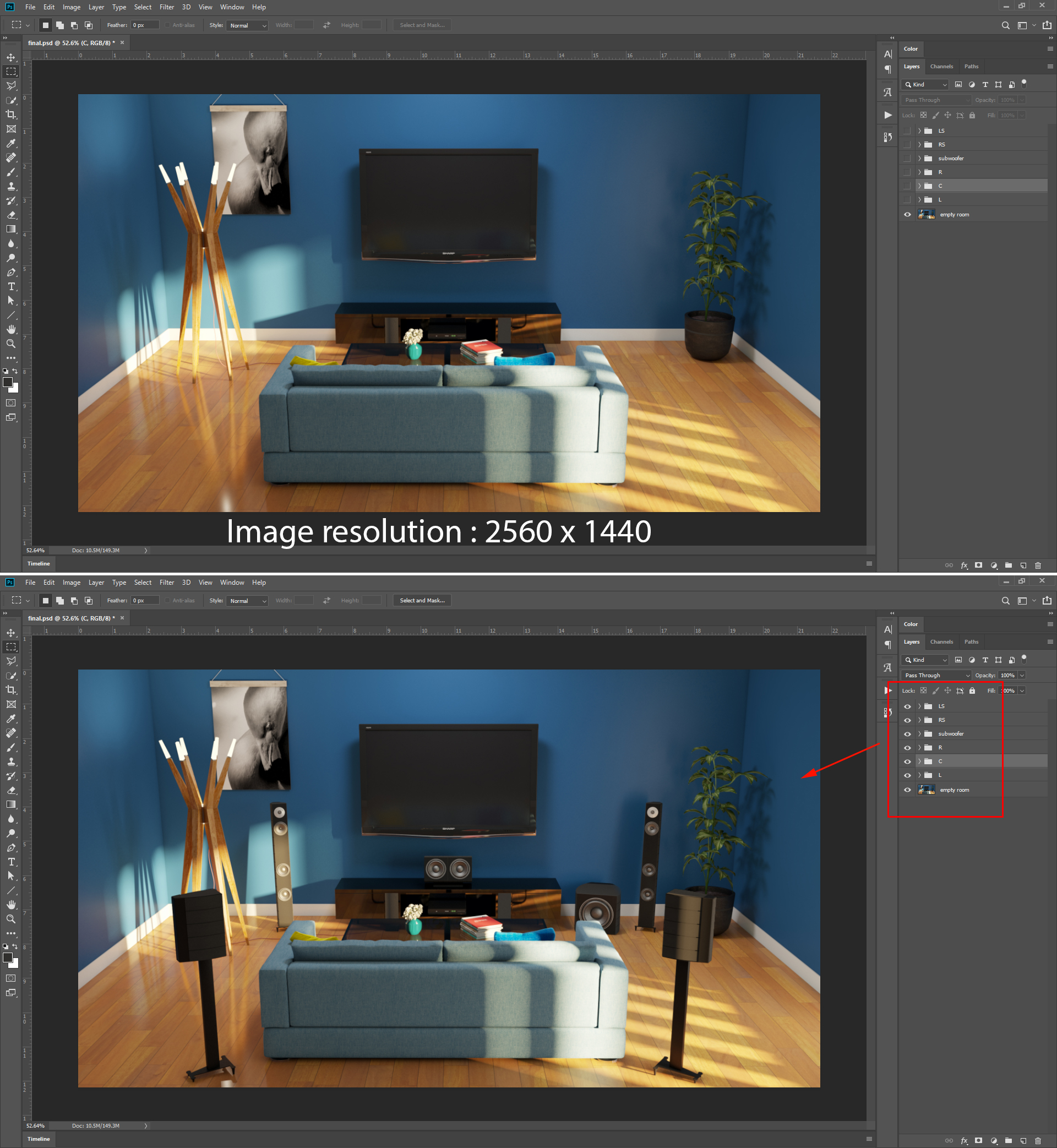Pick the Type tool in upper window
The width and height of the screenshot is (1057, 1148).
(x=11, y=286)
